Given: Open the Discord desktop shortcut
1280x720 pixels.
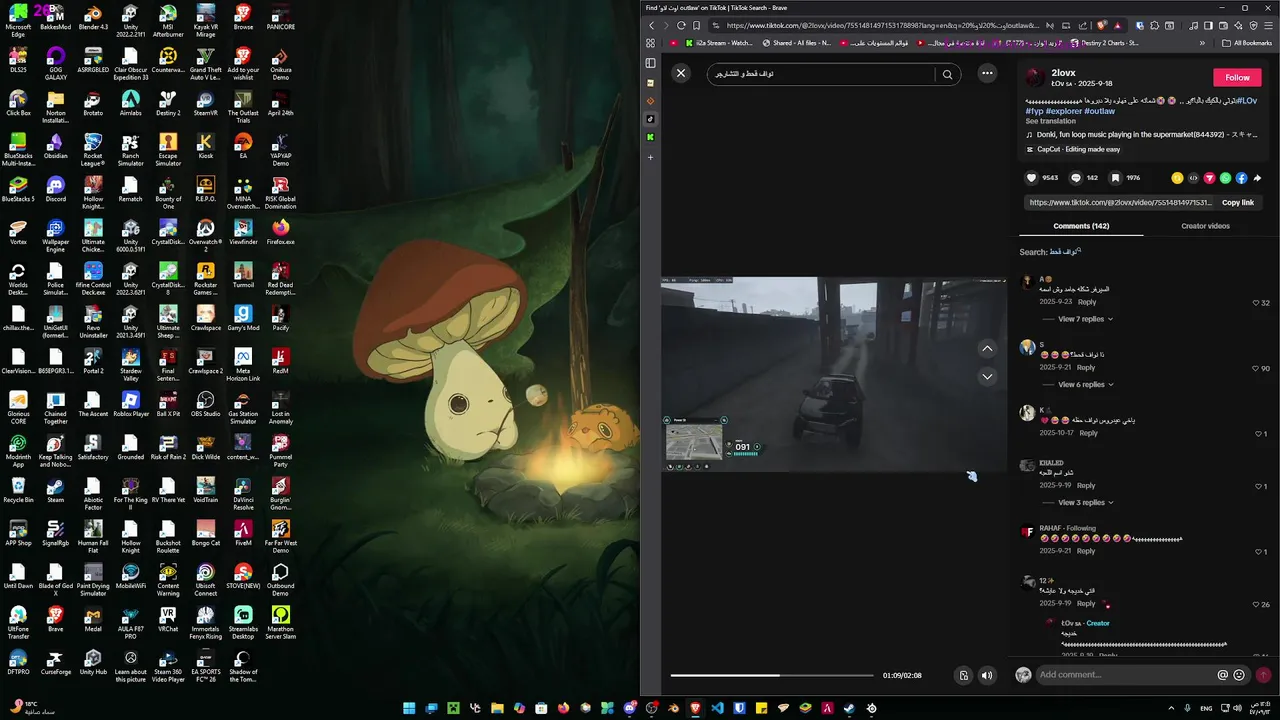Looking at the screenshot, I should click(55, 189).
